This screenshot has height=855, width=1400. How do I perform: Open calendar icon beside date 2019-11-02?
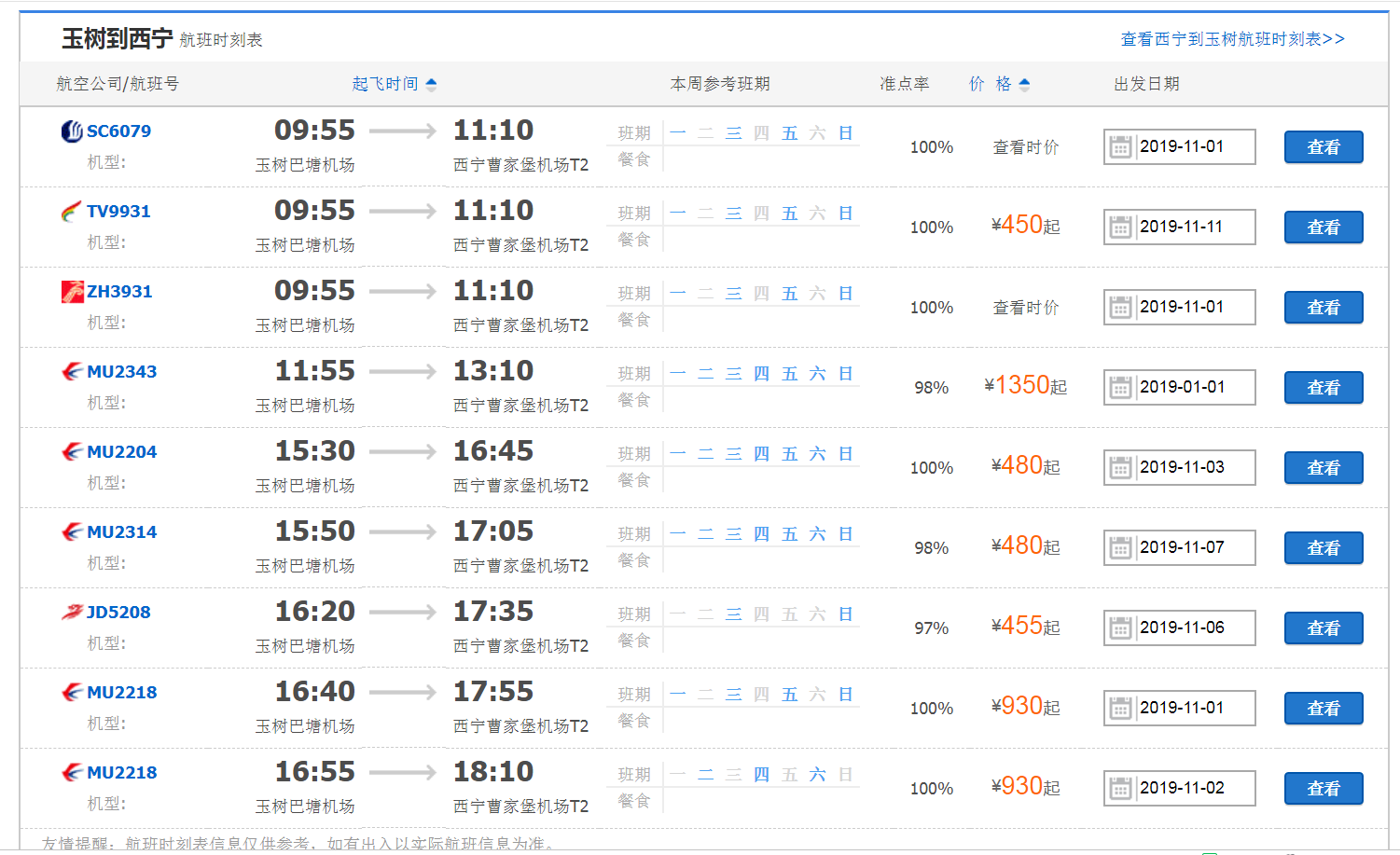click(1120, 789)
